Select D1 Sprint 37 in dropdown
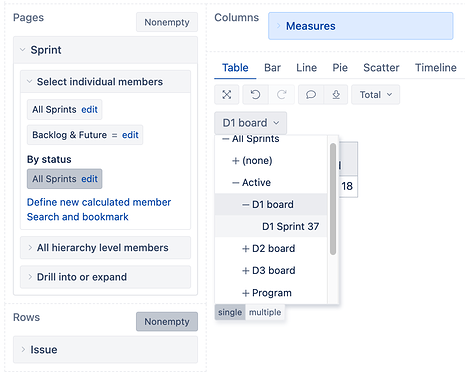465x375 pixels. pyautogui.click(x=290, y=226)
